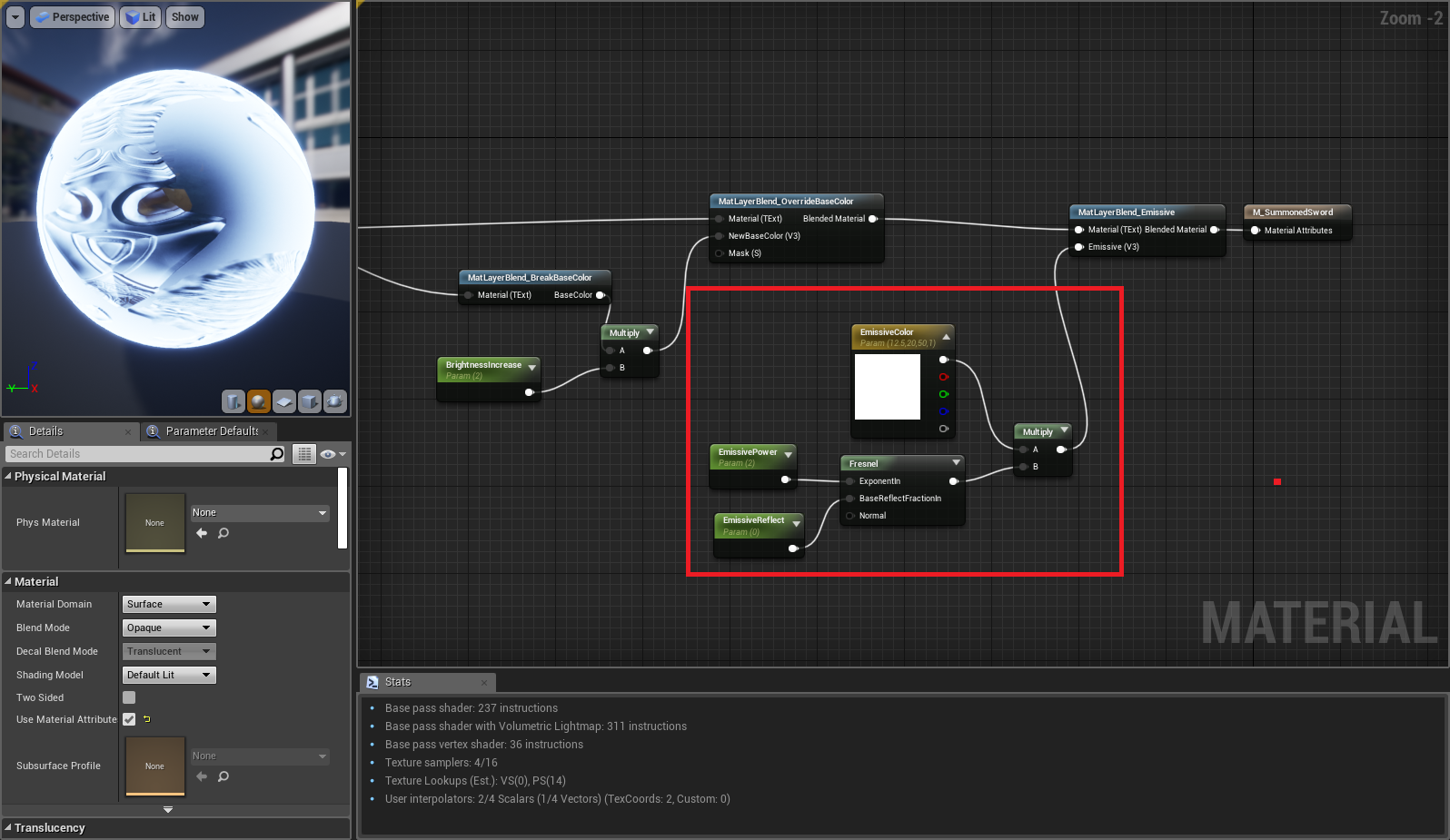Reset Use Material Attributes to default
The height and width of the screenshot is (840, 1450).
[147, 719]
